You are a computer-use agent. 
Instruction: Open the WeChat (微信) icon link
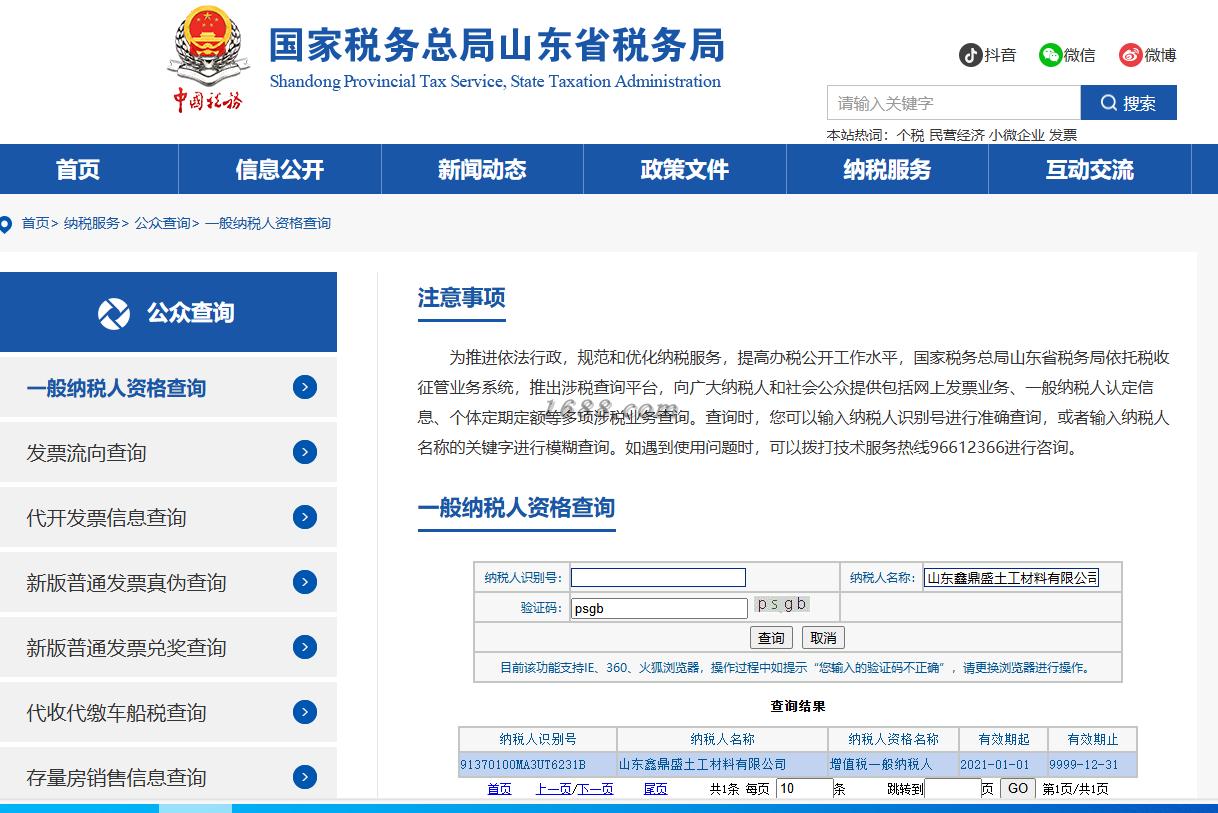(1050, 55)
